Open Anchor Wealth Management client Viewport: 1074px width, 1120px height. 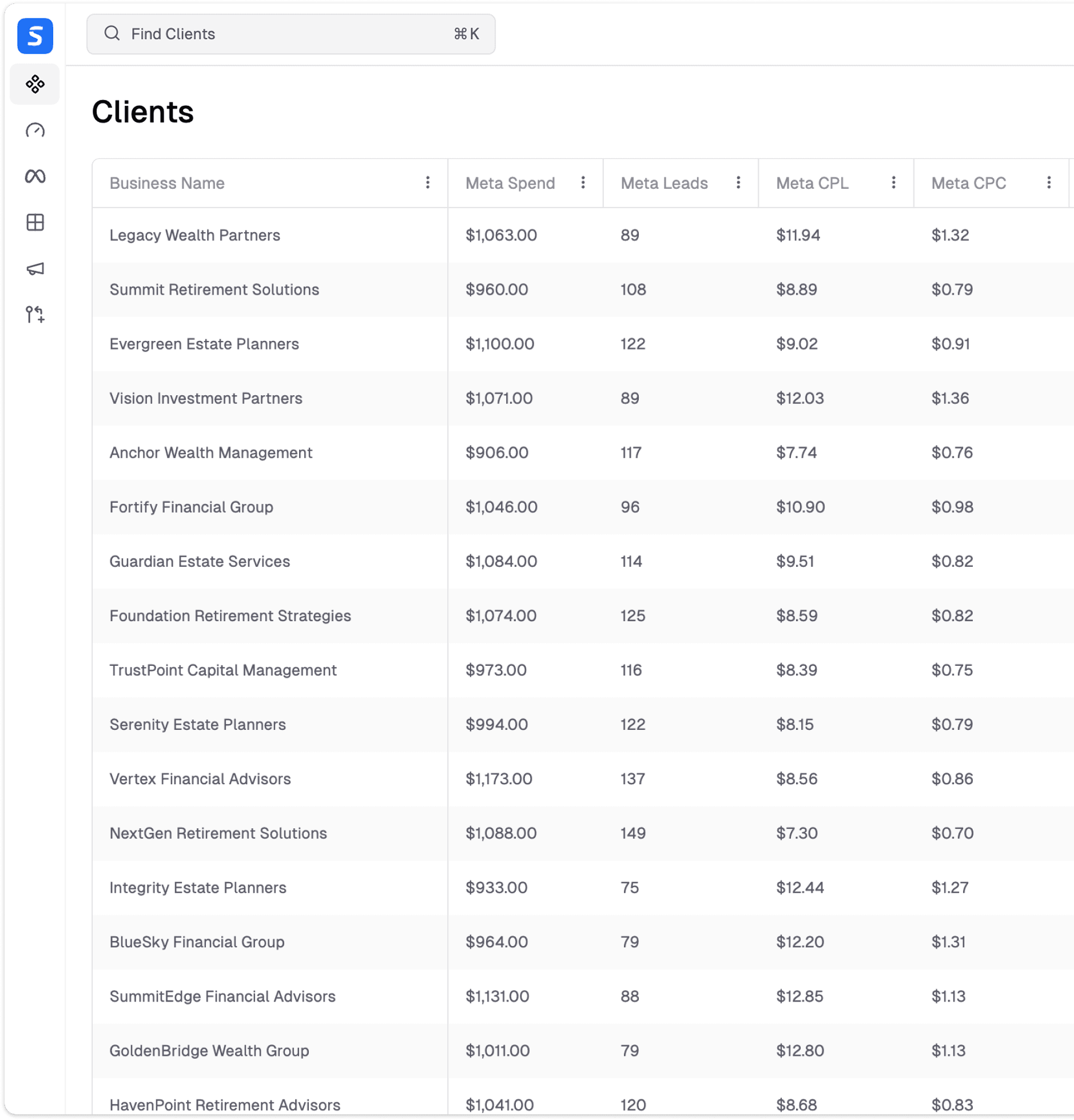[x=210, y=452]
